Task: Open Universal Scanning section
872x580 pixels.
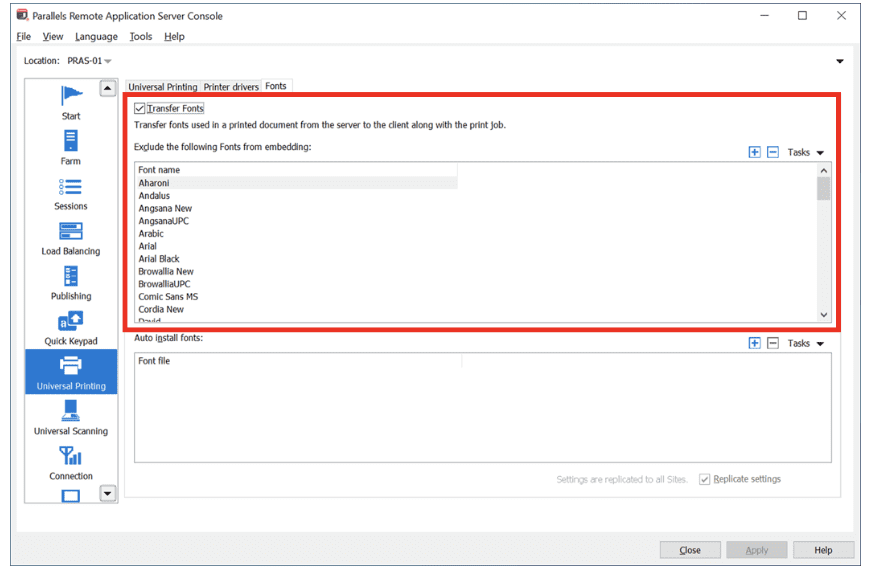Action: [71, 417]
